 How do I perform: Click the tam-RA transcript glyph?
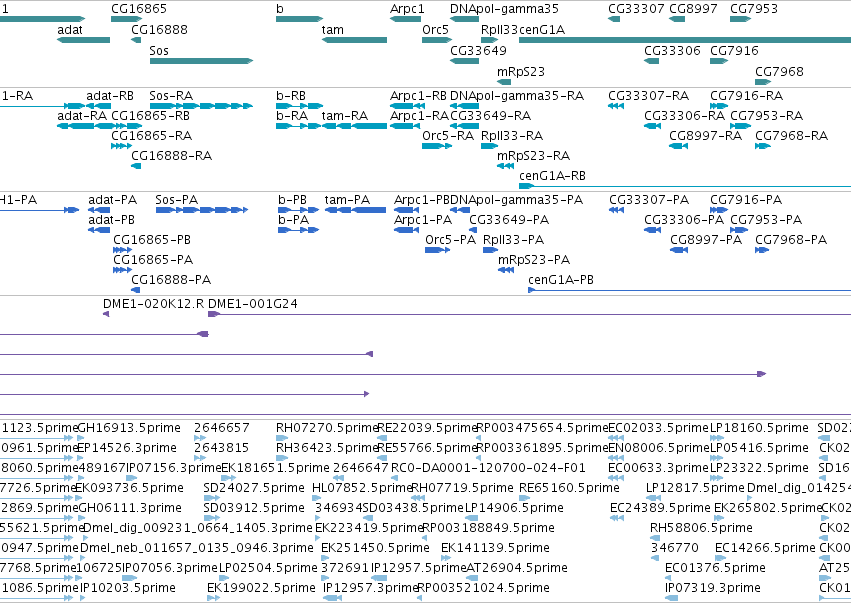(354, 126)
